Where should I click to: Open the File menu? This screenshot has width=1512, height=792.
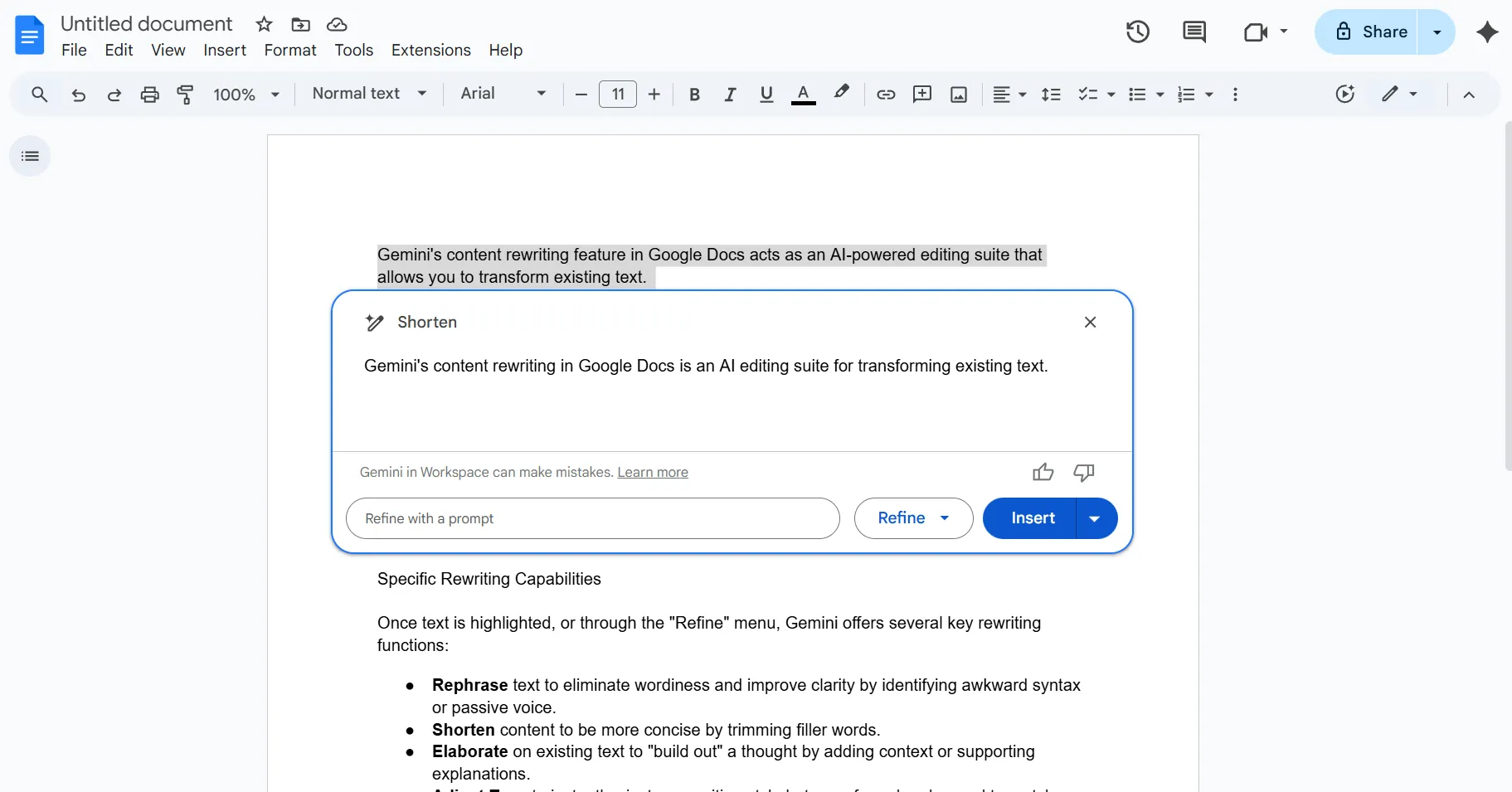pos(74,51)
